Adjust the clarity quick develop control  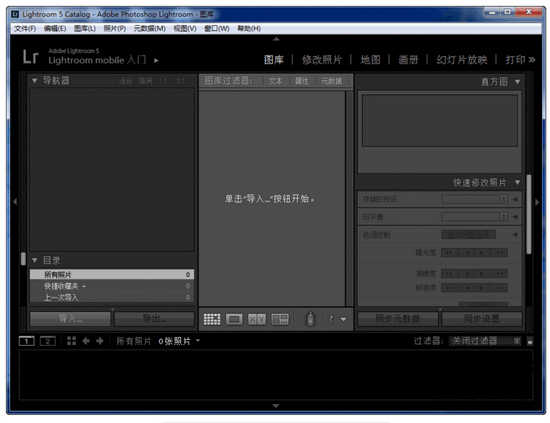[474, 273]
